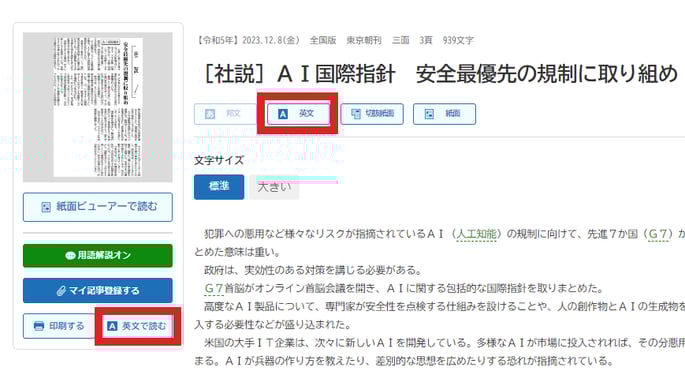685x371 pixels.
Task: Click the 英文で読む button in sidebar
Action: pyautogui.click(x=138, y=326)
